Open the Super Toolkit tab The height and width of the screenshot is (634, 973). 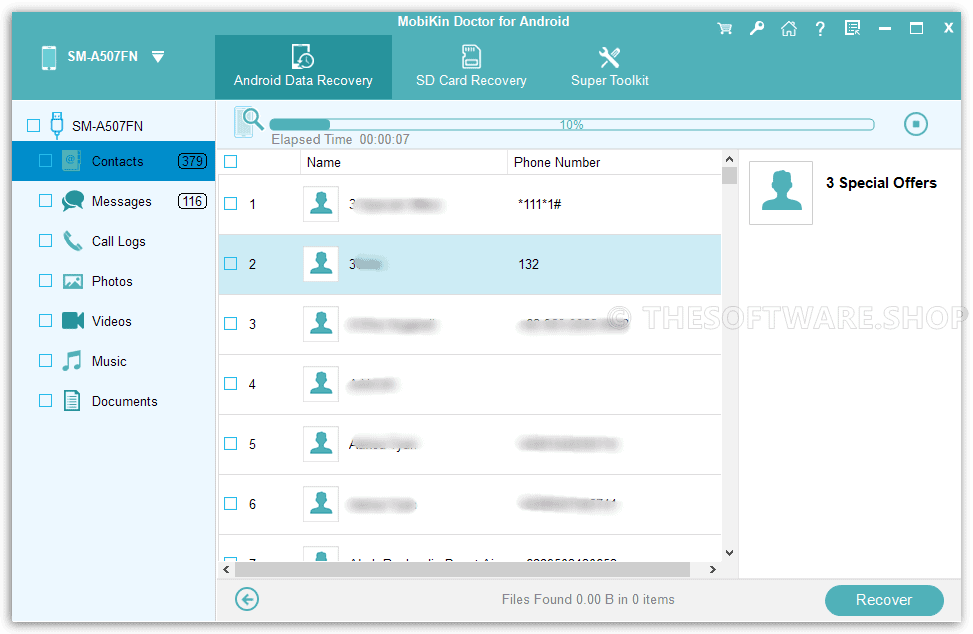(x=609, y=67)
